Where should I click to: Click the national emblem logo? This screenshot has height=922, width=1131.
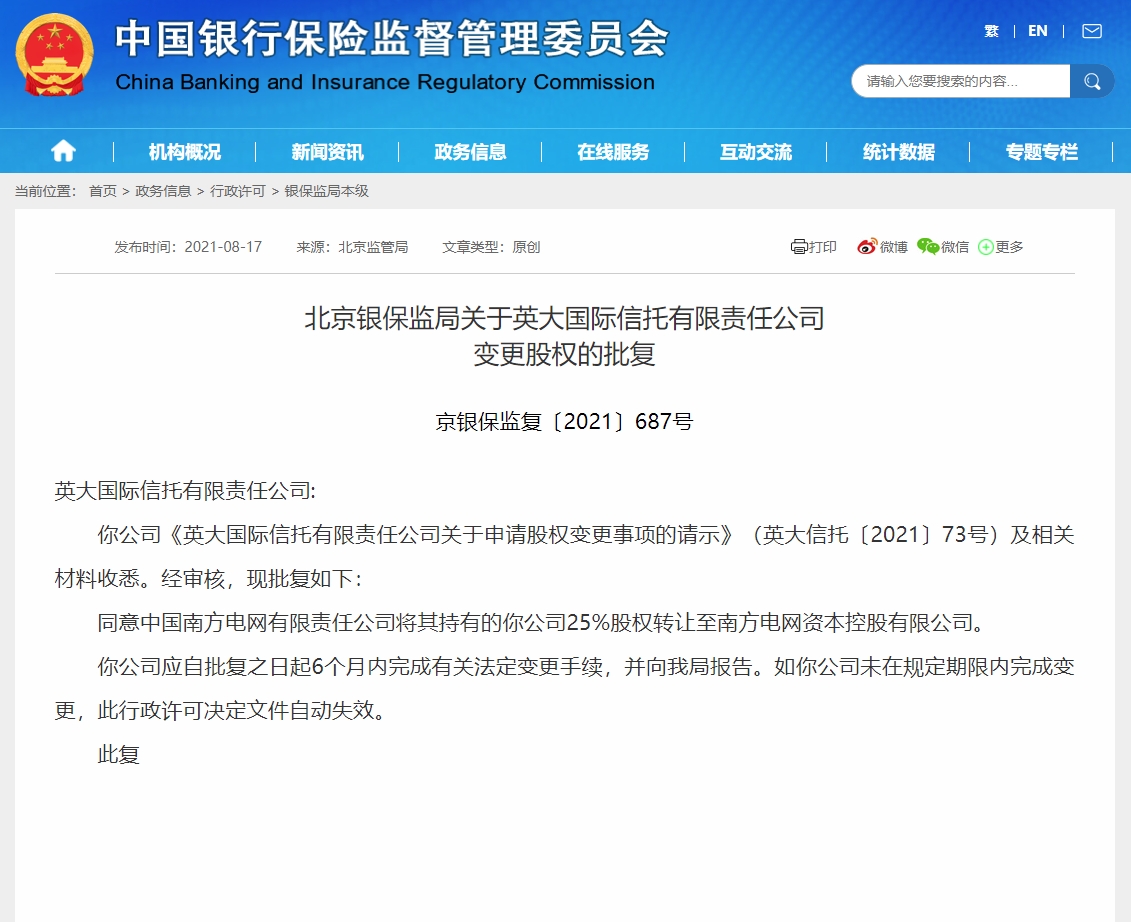(54, 56)
